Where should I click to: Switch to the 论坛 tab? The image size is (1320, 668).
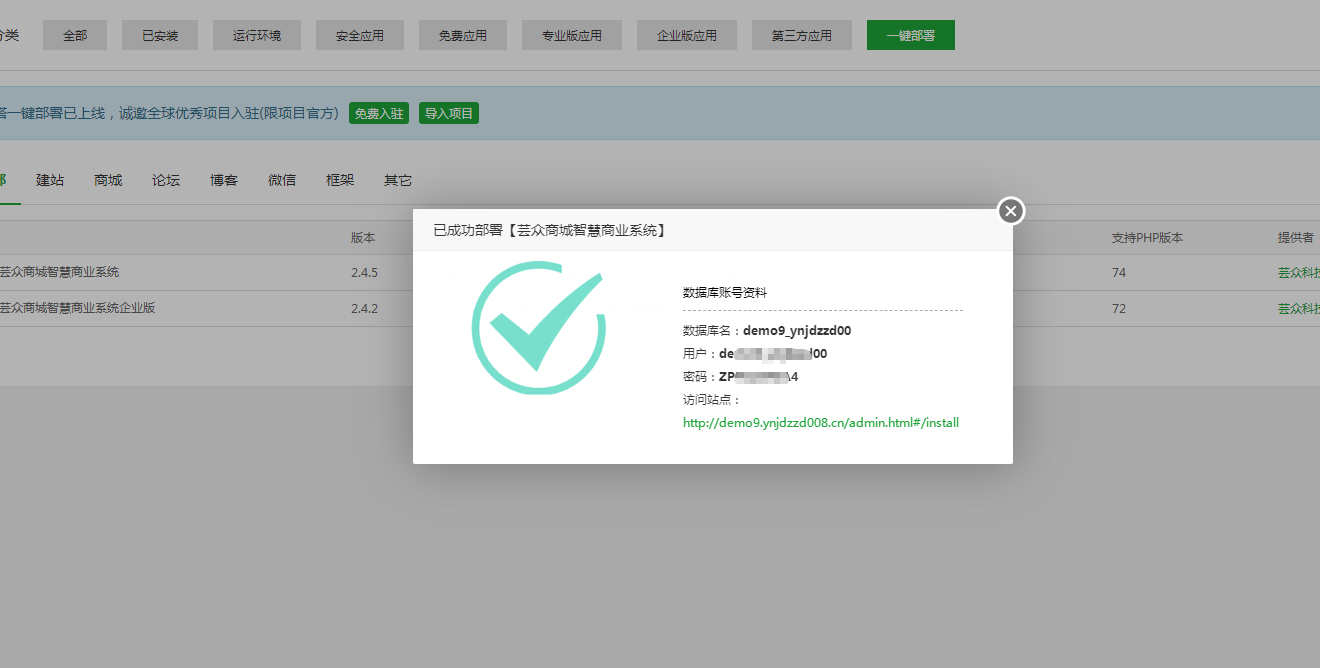point(166,180)
